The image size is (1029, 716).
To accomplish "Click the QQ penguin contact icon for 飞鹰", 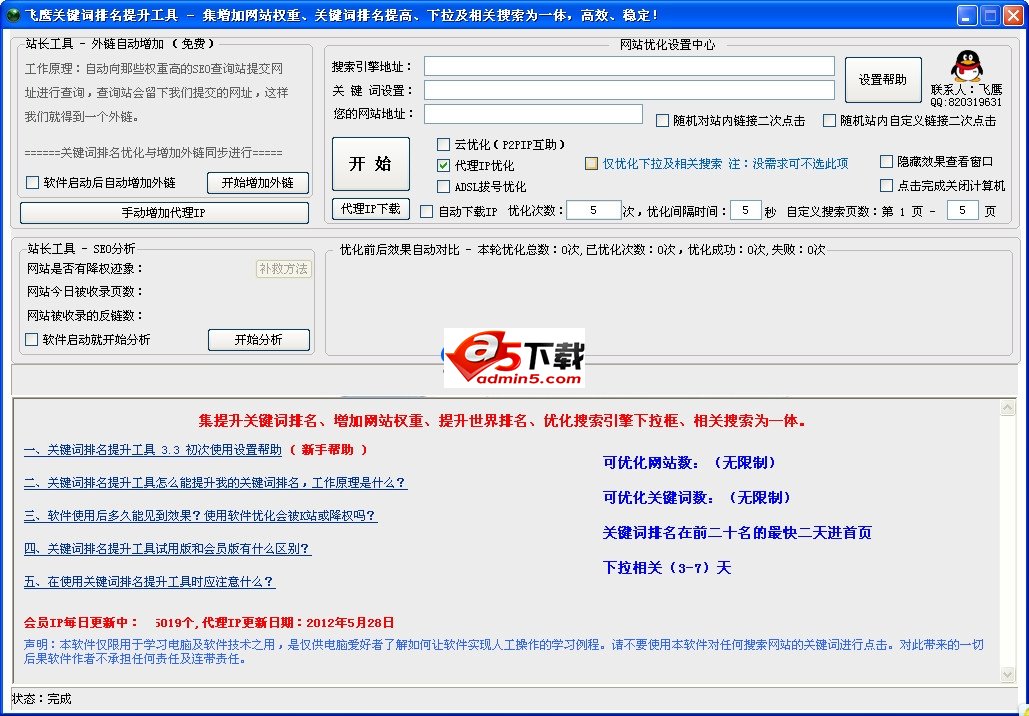I will click(x=966, y=66).
